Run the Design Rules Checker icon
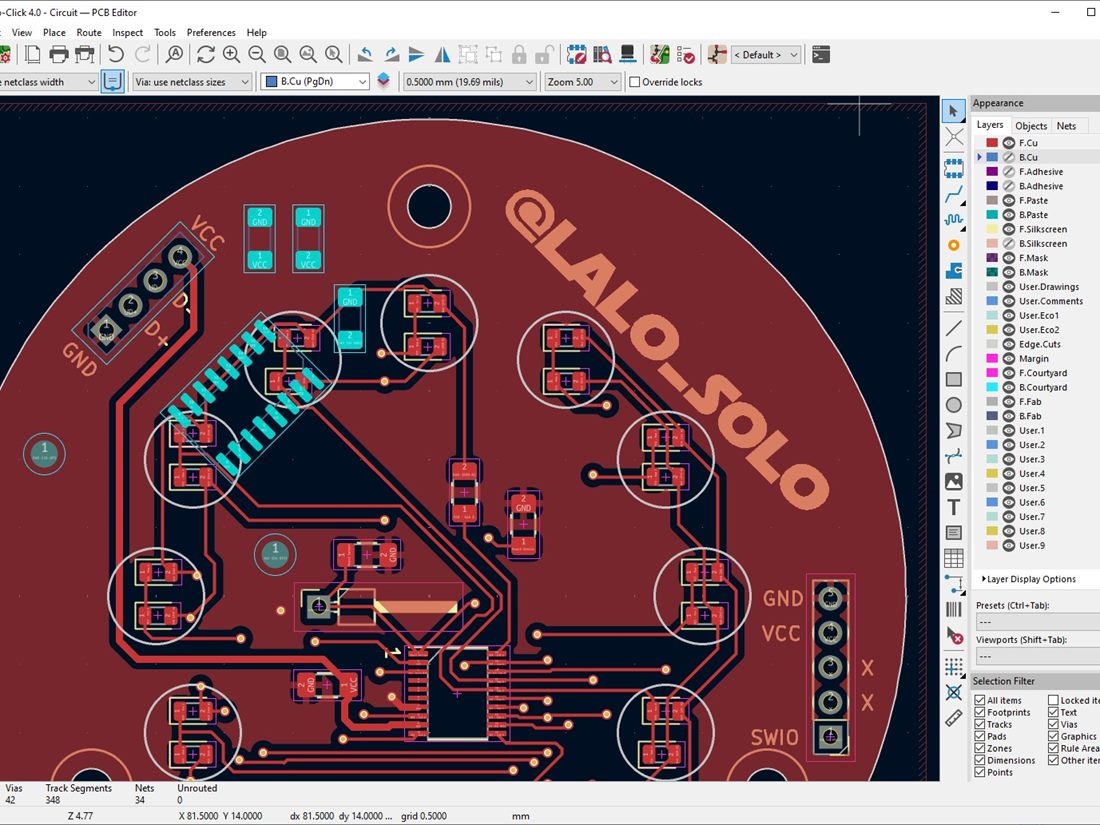Image resolution: width=1100 pixels, height=825 pixels. click(x=686, y=55)
